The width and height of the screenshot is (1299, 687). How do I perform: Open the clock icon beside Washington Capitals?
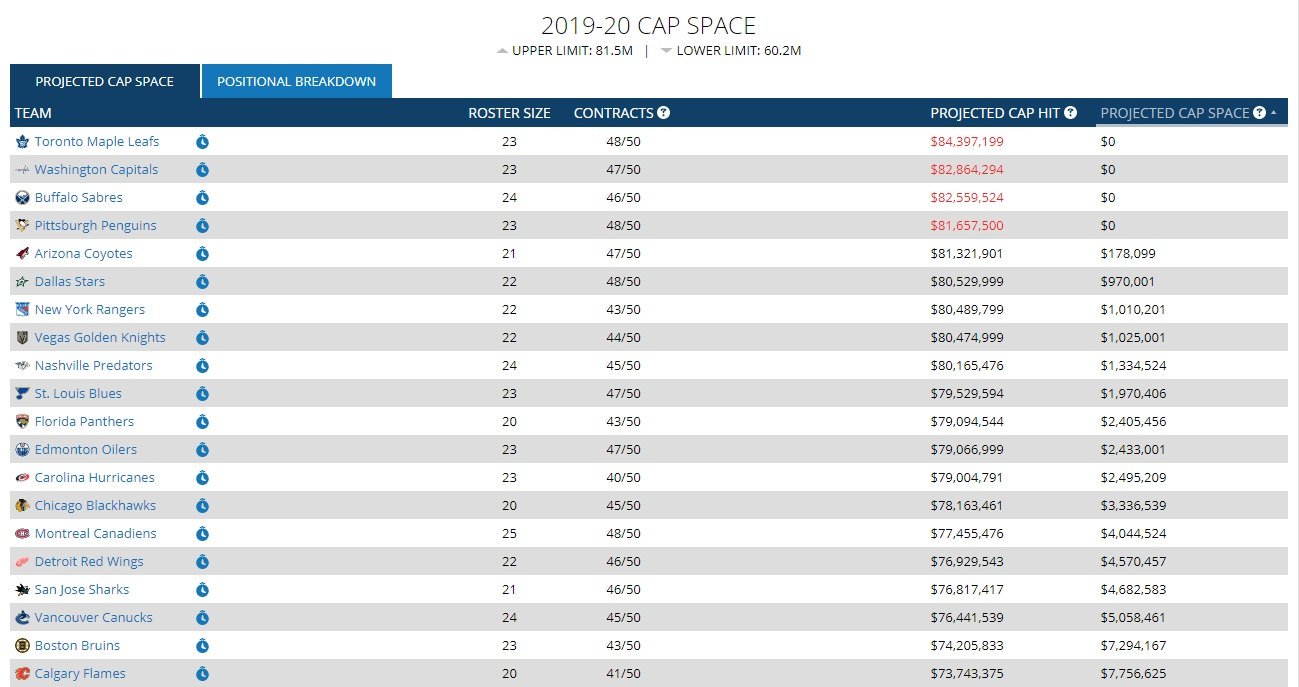[202, 170]
